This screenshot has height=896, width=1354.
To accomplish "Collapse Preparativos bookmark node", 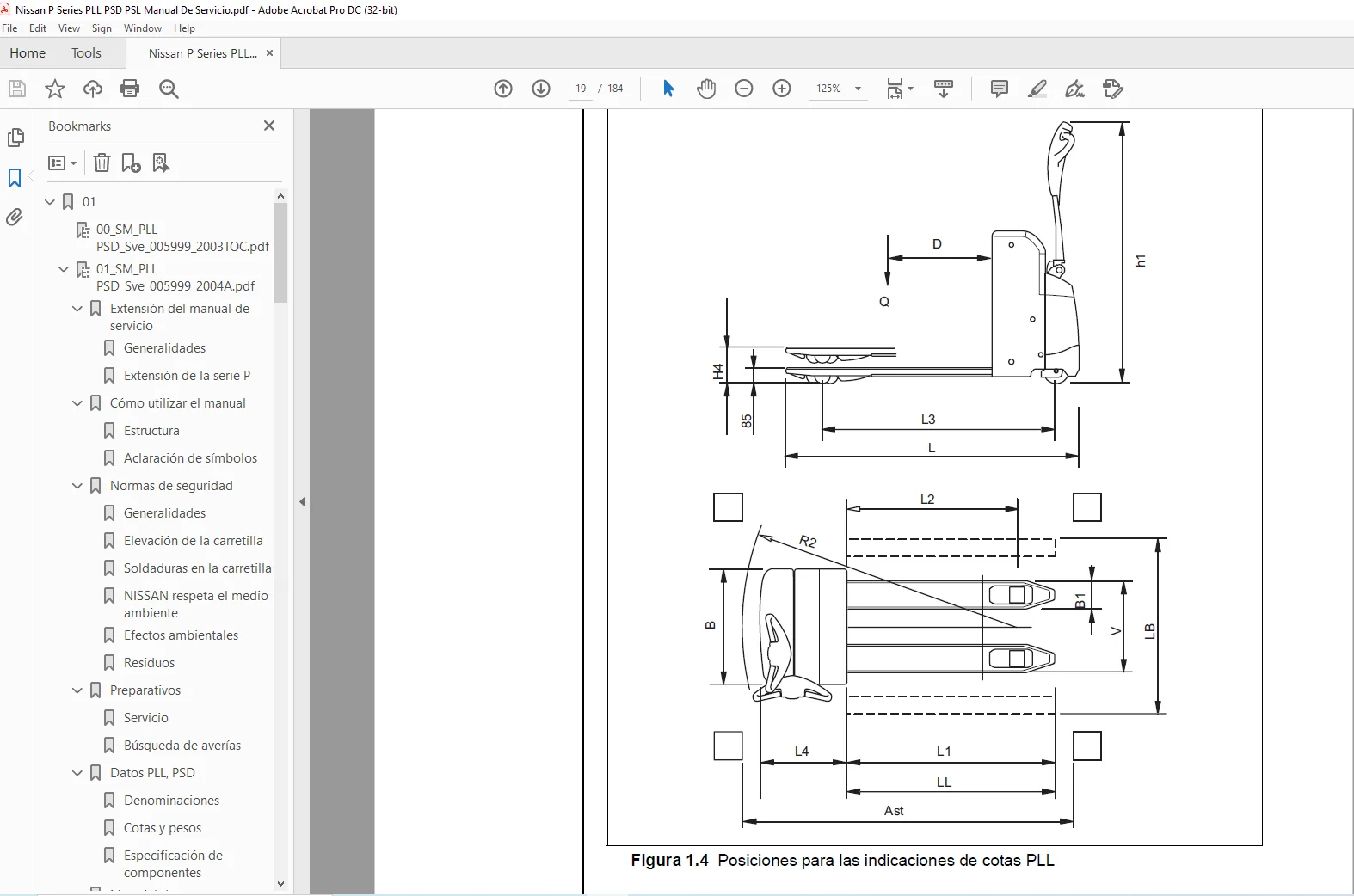I will point(77,690).
